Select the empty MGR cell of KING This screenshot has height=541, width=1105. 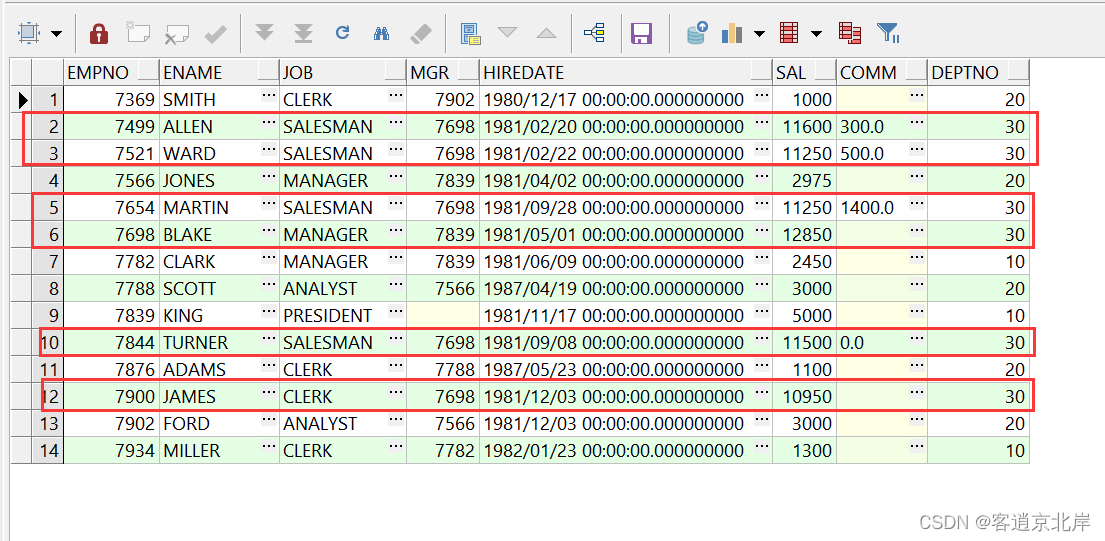tap(443, 316)
